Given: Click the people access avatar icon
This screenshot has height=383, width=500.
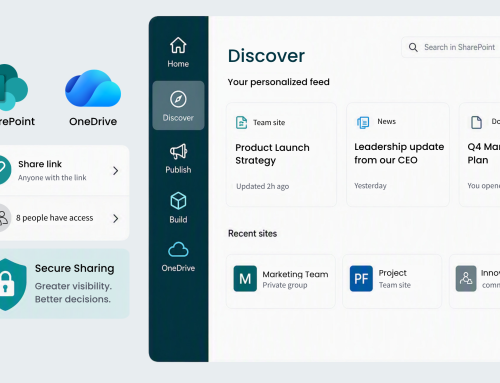Looking at the screenshot, I should 4,218.
